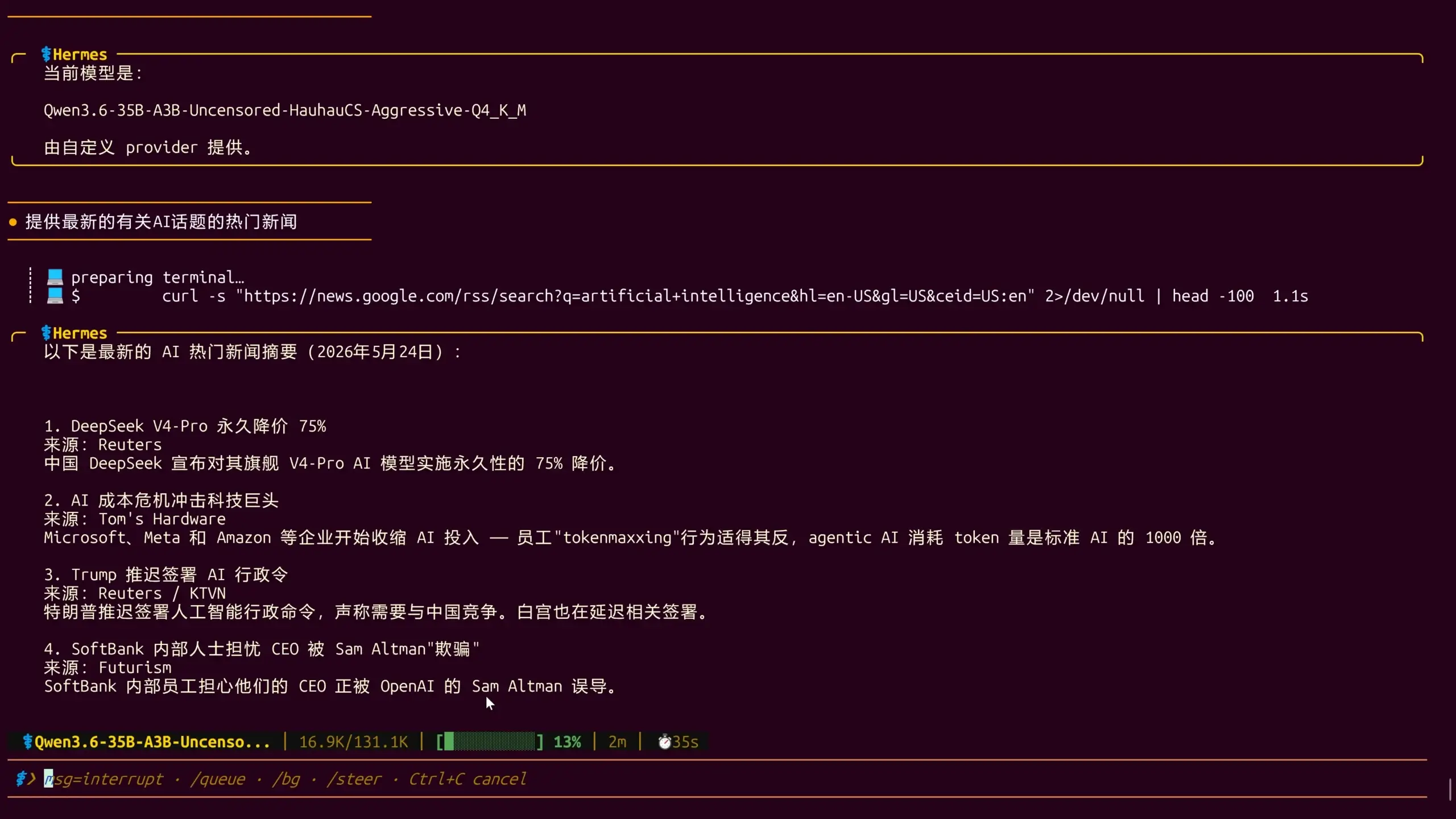The width and height of the screenshot is (1456, 819).
Task: Click the "35s" timer value in status bar
Action: [x=685, y=742]
